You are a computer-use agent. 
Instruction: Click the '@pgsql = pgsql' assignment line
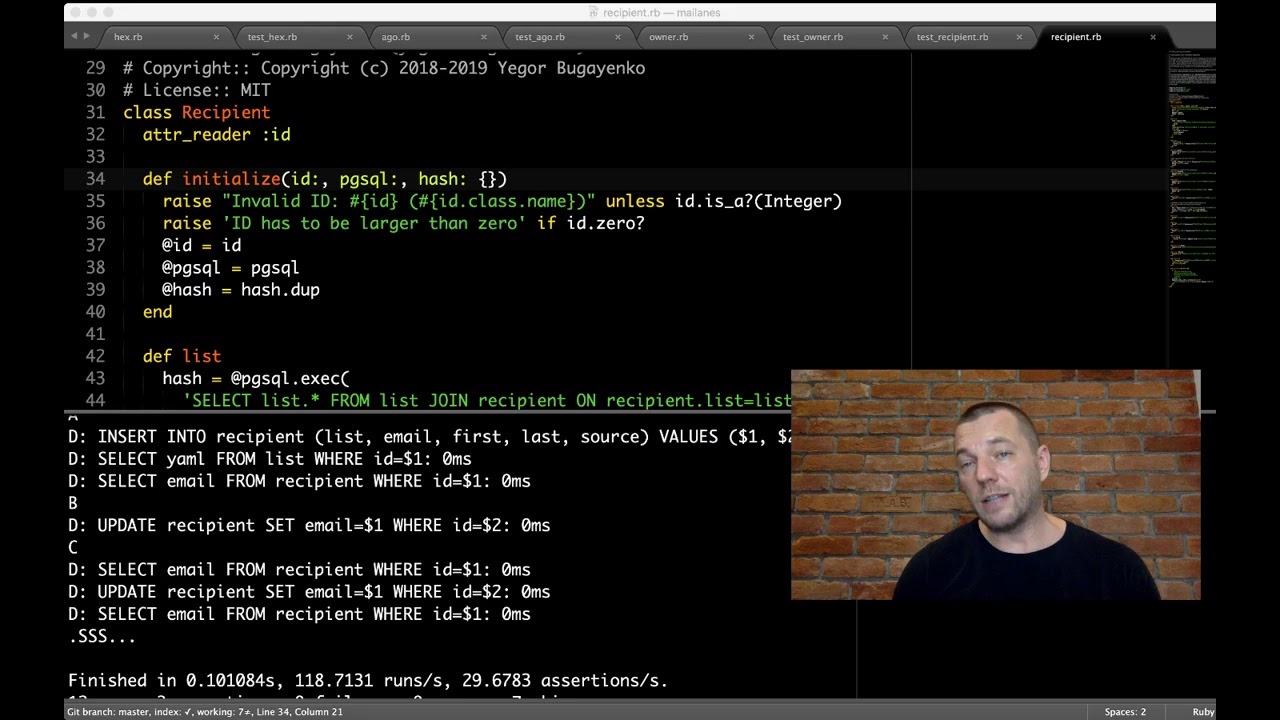[x=230, y=268]
